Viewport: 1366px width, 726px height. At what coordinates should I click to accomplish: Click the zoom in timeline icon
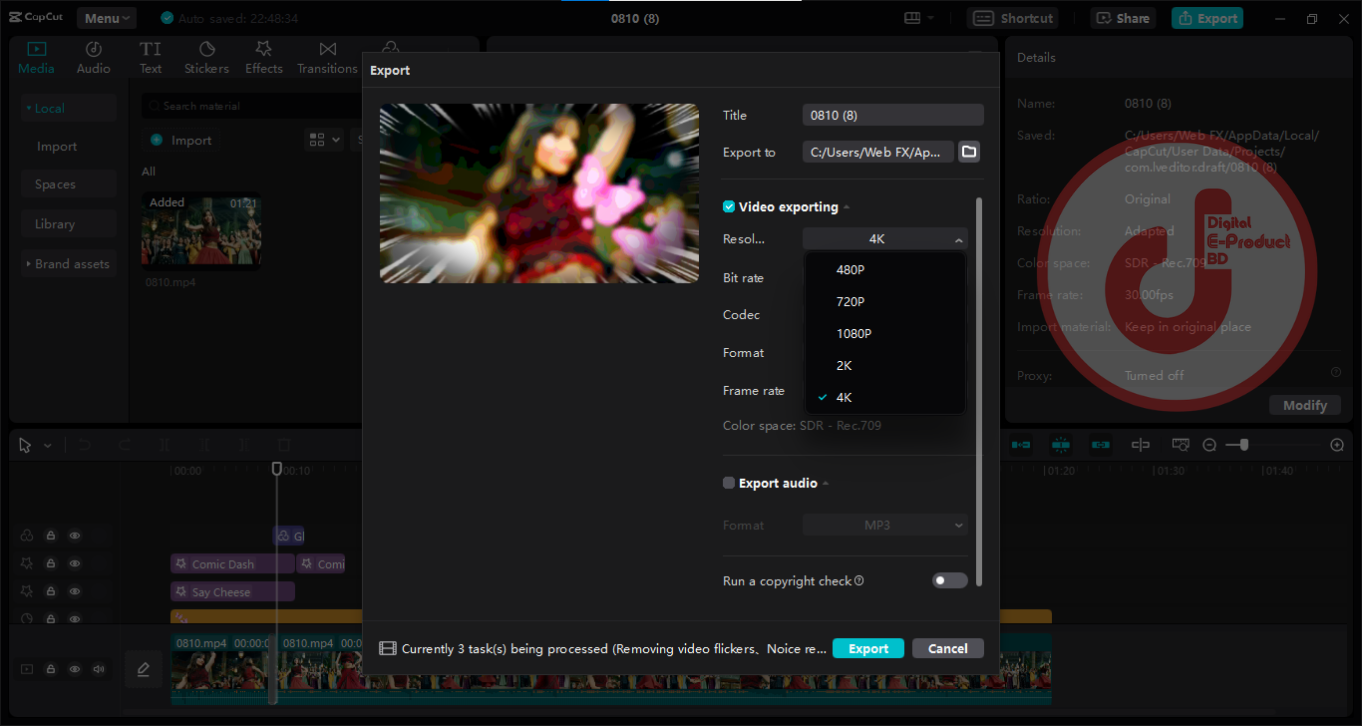click(x=1337, y=445)
